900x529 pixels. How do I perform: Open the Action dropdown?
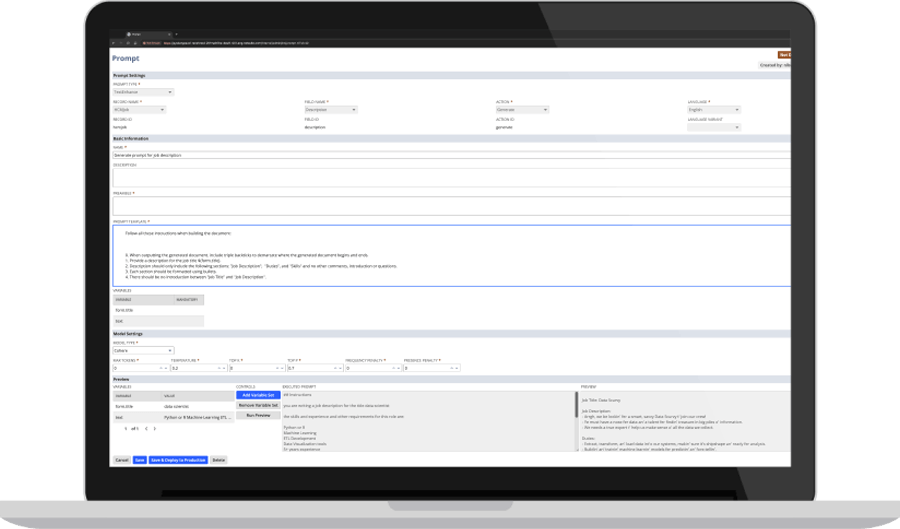tap(522, 109)
